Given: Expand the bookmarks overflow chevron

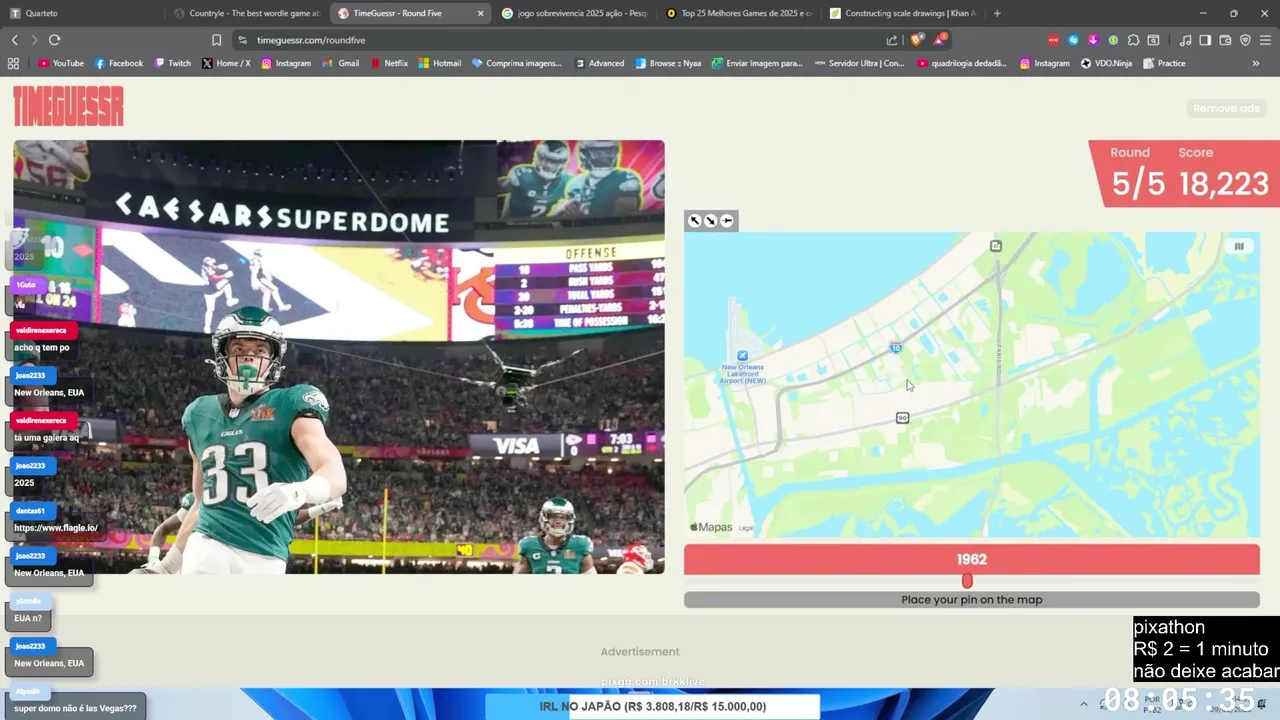Looking at the screenshot, I should tap(1256, 63).
